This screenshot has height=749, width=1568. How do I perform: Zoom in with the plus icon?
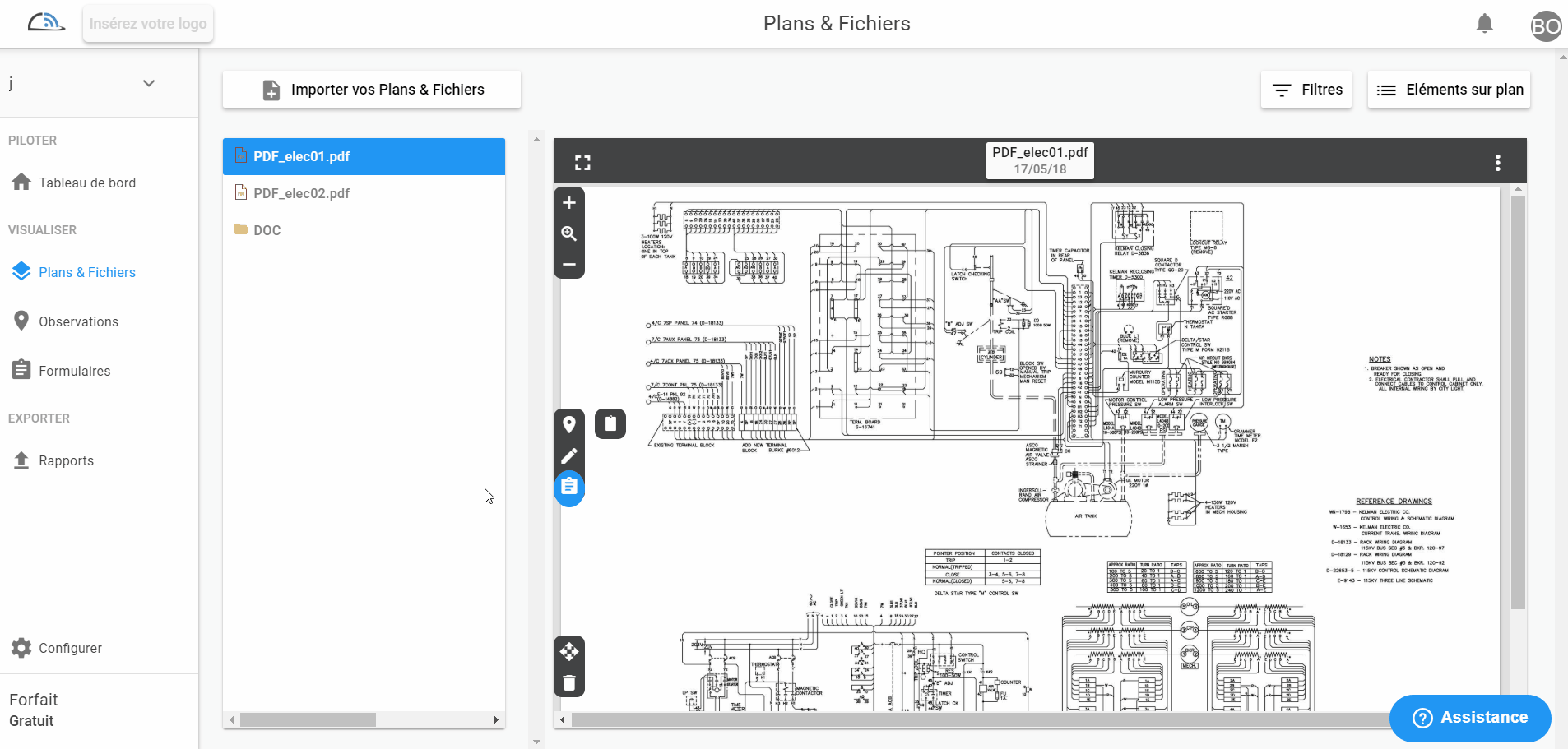click(568, 203)
